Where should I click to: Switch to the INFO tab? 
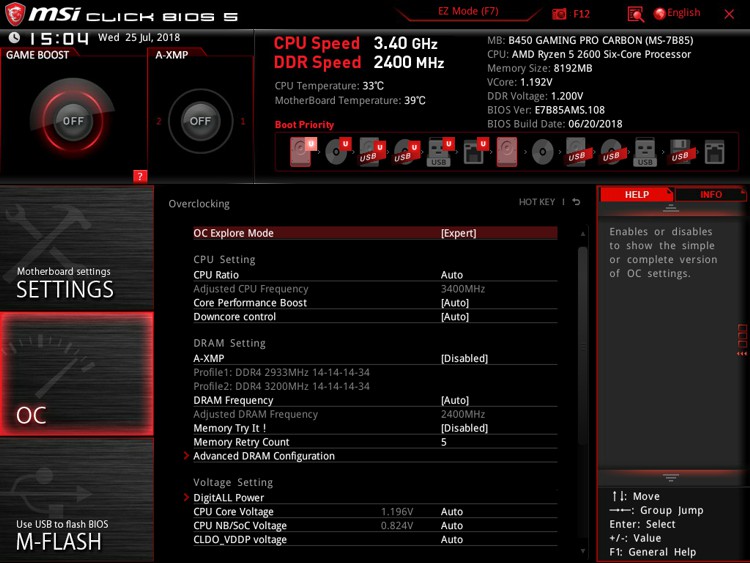pos(710,194)
